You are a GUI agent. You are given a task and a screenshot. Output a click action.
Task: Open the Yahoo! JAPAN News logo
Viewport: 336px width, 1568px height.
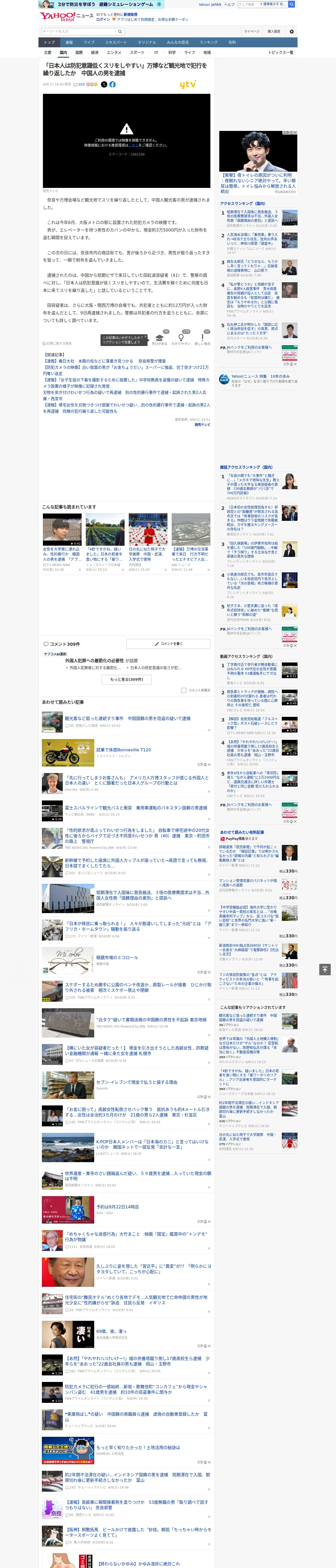pyautogui.click(x=66, y=16)
